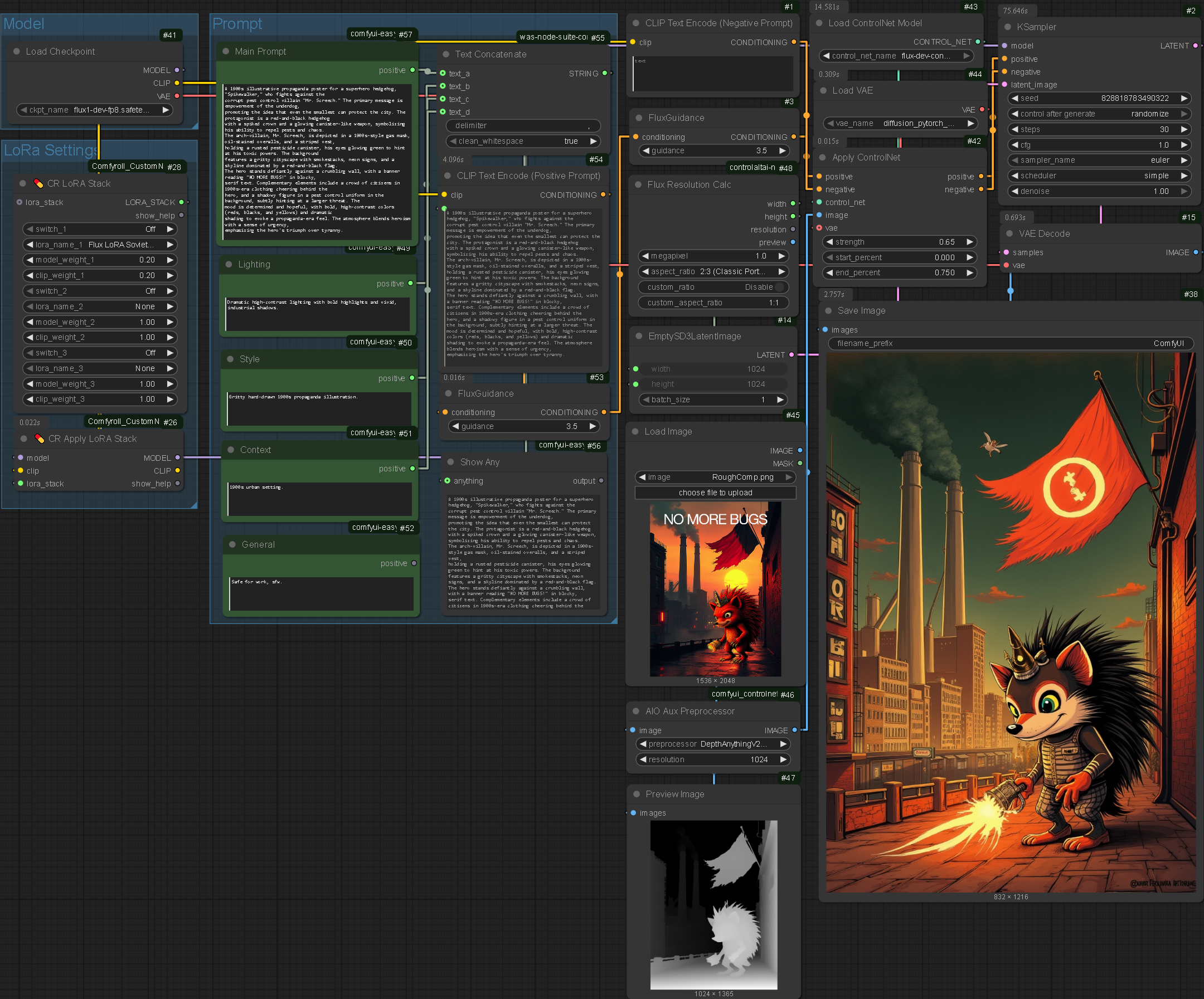Open lora_name_3 None selector
Screen dimensions: 1204x999
(x=100, y=368)
